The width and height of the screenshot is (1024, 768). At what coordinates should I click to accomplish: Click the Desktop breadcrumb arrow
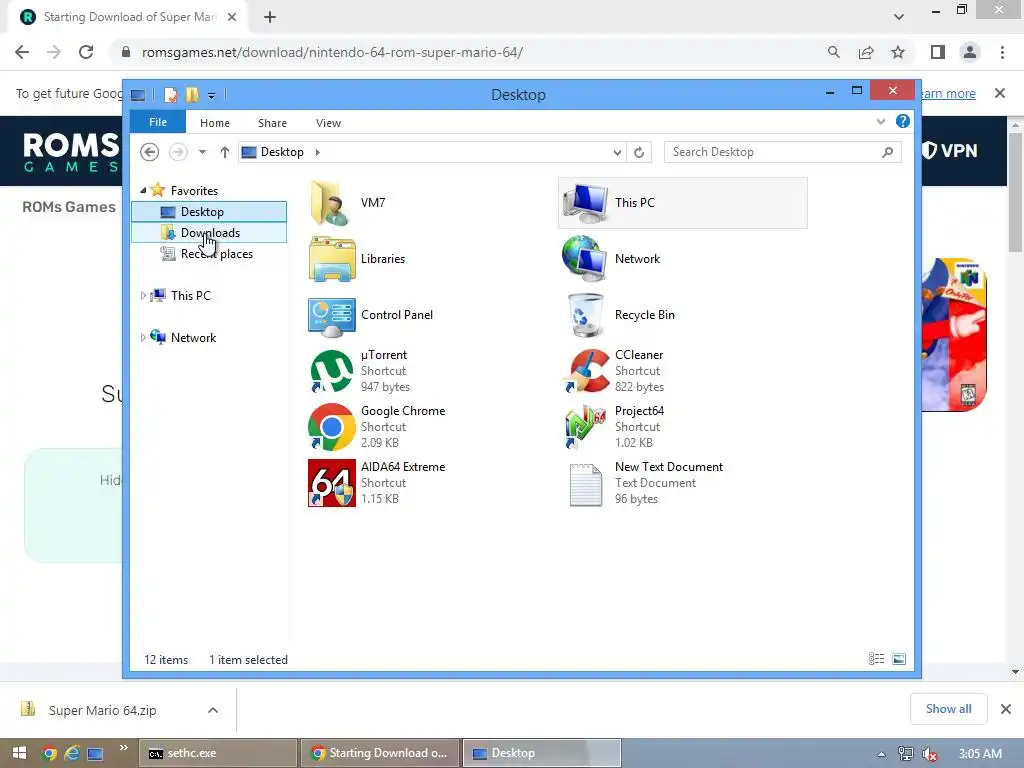(317, 152)
